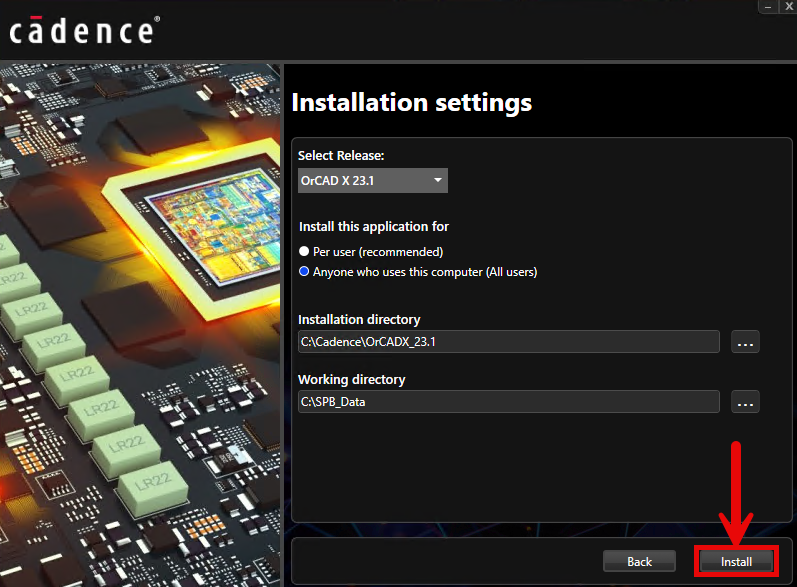
Task: Expand the Select Release list using its arrow
Action: tap(437, 180)
